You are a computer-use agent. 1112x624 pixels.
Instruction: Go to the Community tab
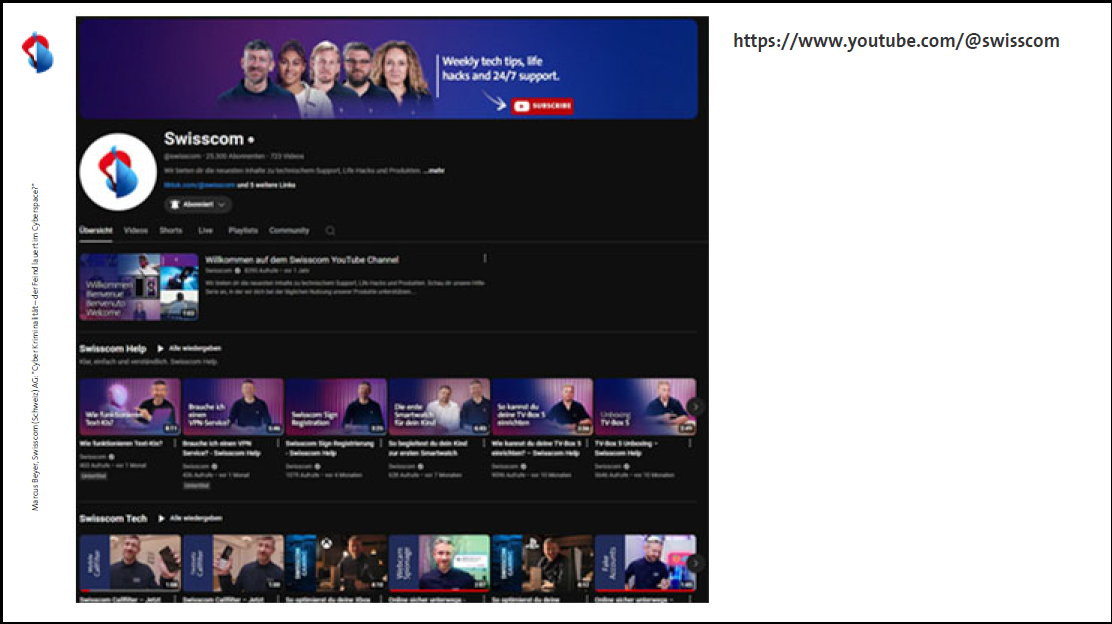click(x=289, y=231)
